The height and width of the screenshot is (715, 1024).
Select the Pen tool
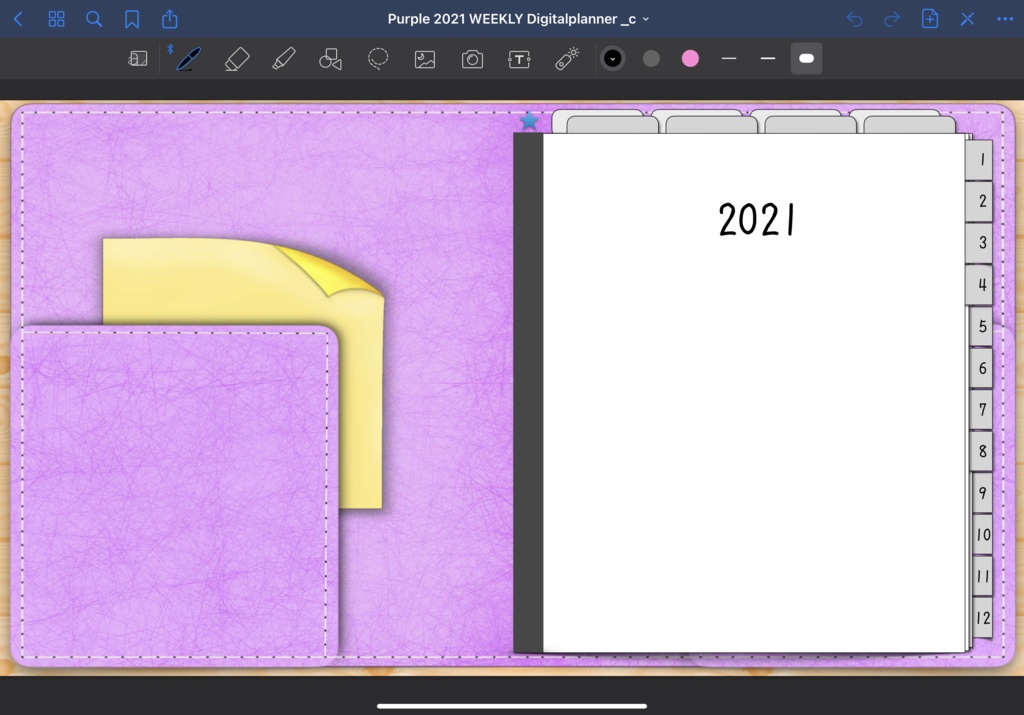pyautogui.click(x=188, y=59)
